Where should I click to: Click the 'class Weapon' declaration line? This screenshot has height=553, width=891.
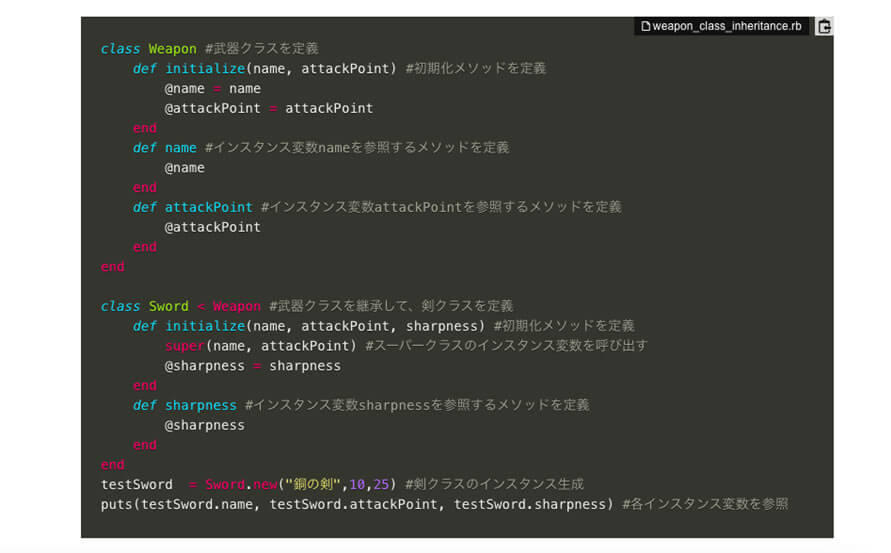pyautogui.click(x=209, y=49)
